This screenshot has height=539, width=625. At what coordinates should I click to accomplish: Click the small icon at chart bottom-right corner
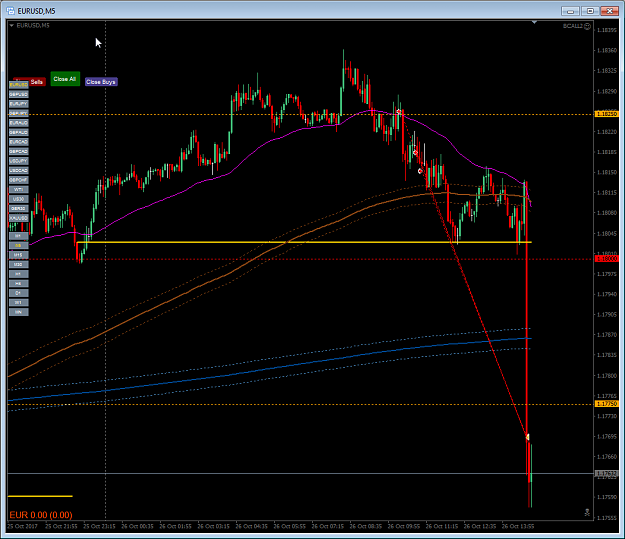coord(587,512)
